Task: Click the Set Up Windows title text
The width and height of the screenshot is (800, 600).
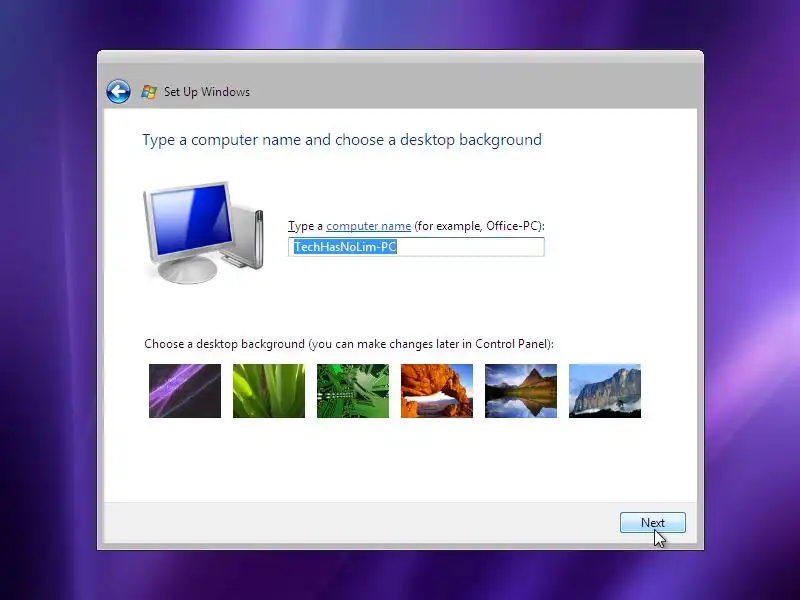Action: click(x=207, y=92)
